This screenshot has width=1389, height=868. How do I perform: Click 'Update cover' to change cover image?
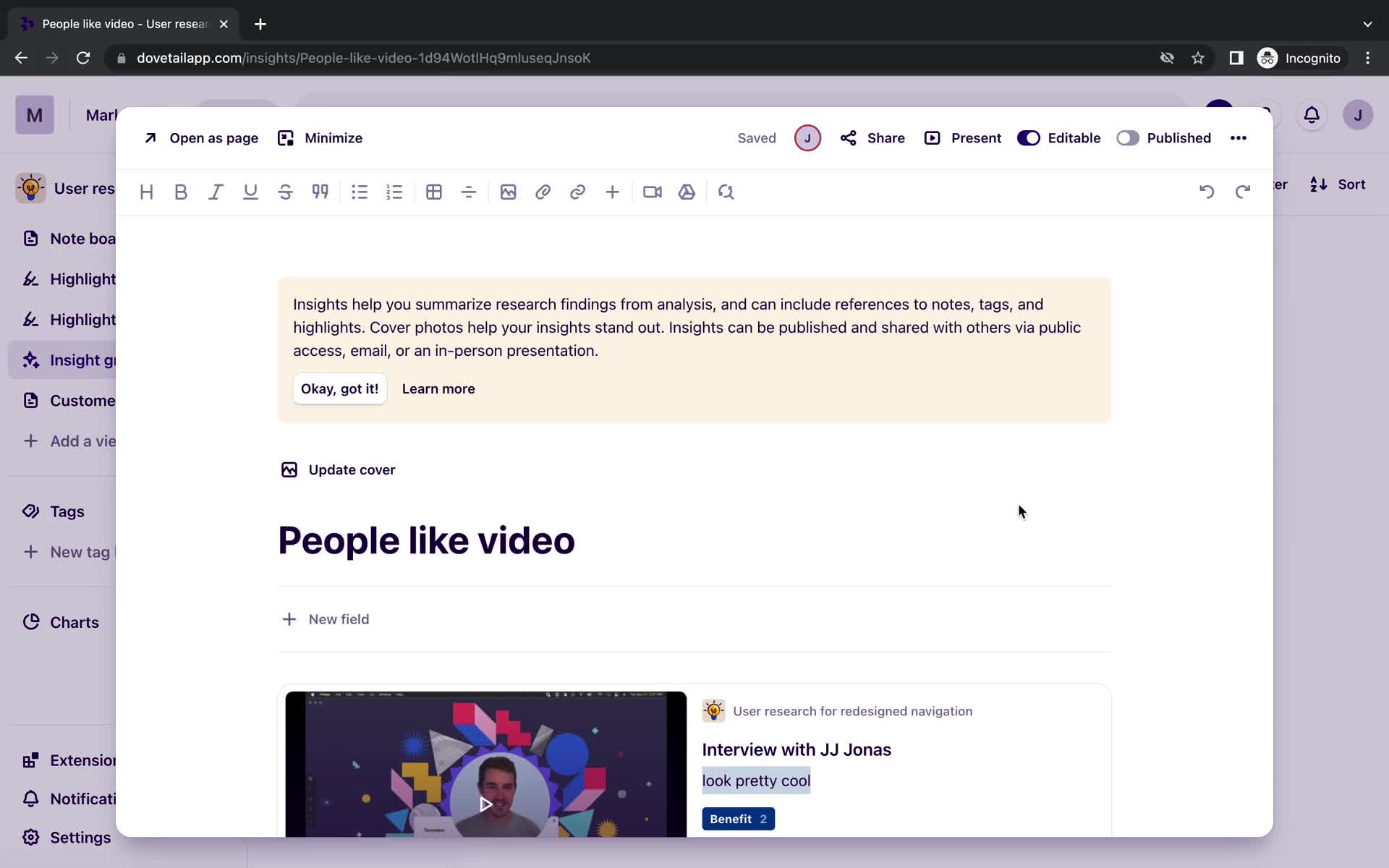[351, 469]
